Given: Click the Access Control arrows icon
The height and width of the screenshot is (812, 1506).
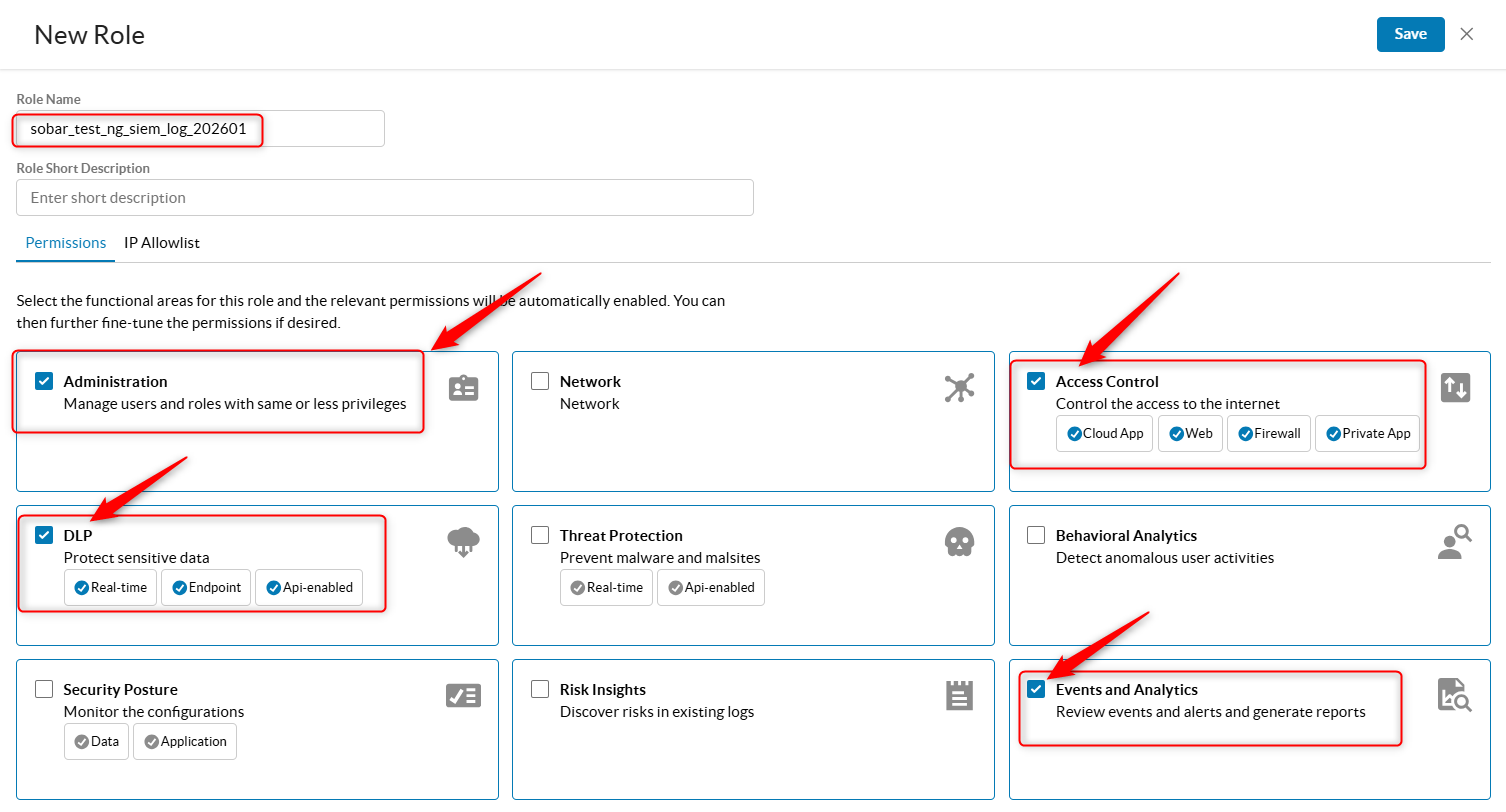Looking at the screenshot, I should coord(1455,387).
